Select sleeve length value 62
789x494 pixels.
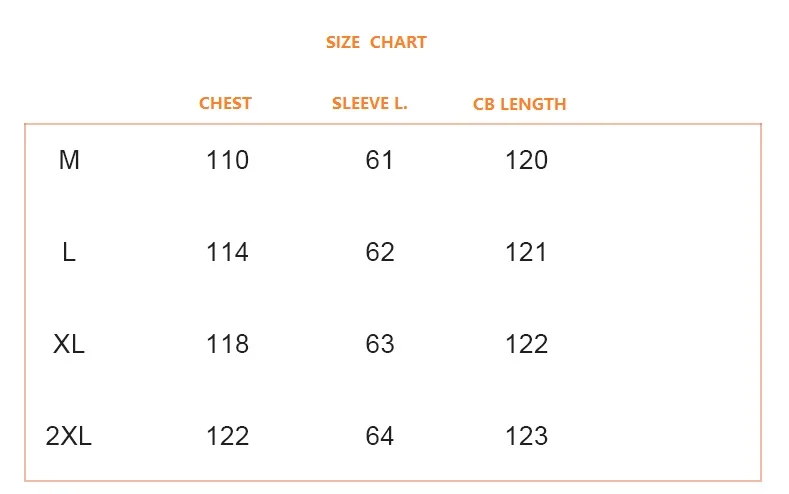click(x=380, y=252)
